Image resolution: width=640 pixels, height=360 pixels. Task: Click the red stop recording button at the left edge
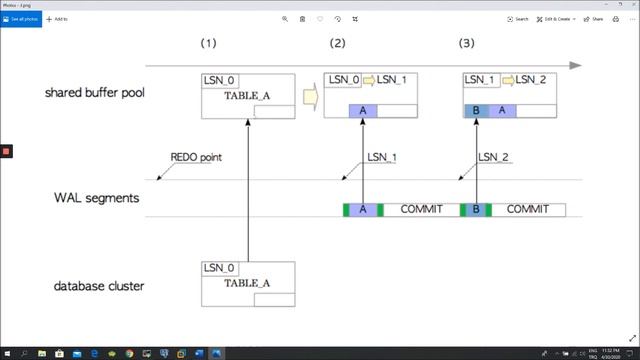pyautogui.click(x=6, y=151)
